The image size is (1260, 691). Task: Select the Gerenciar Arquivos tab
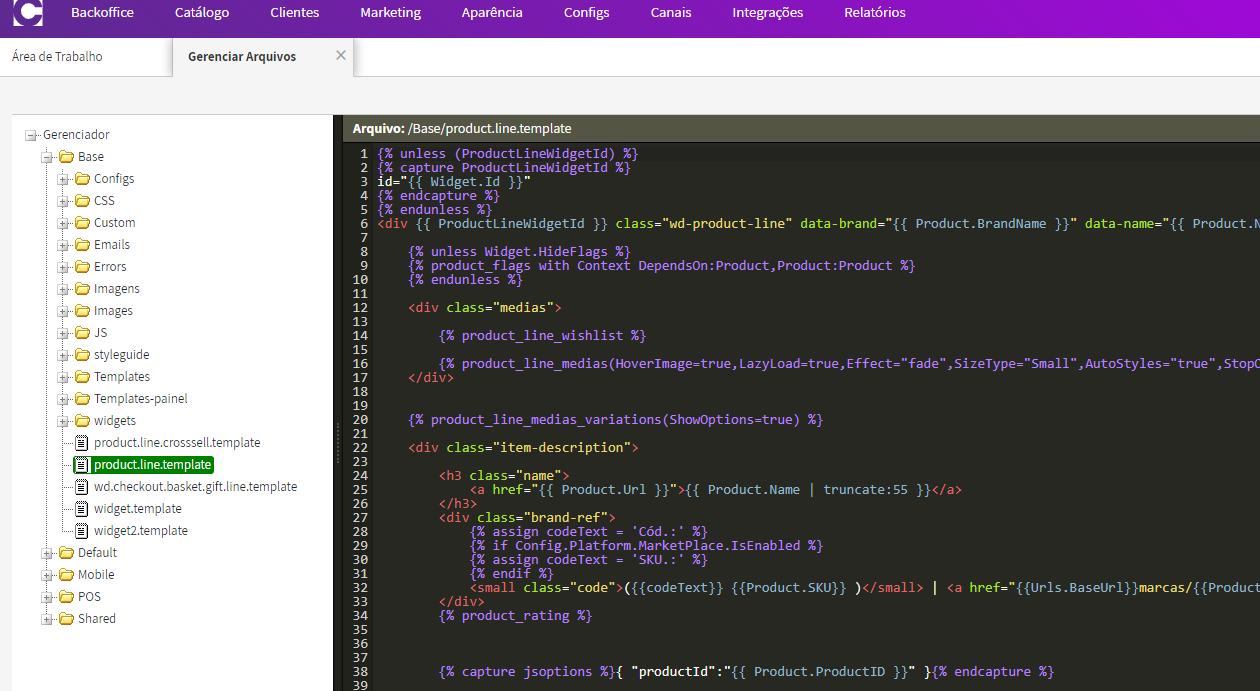pyautogui.click(x=242, y=57)
